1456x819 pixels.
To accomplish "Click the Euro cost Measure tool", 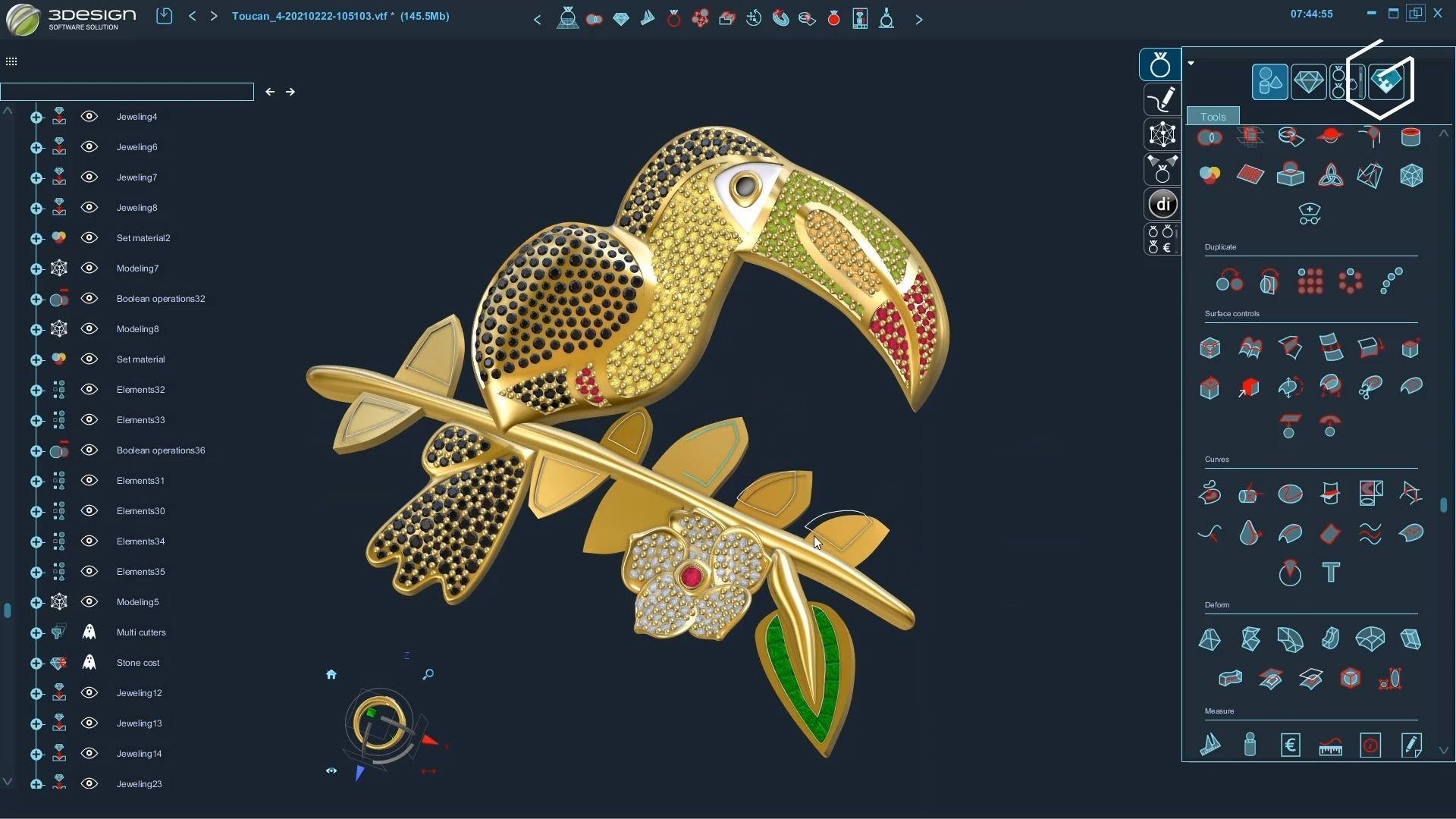I will click(x=1290, y=745).
